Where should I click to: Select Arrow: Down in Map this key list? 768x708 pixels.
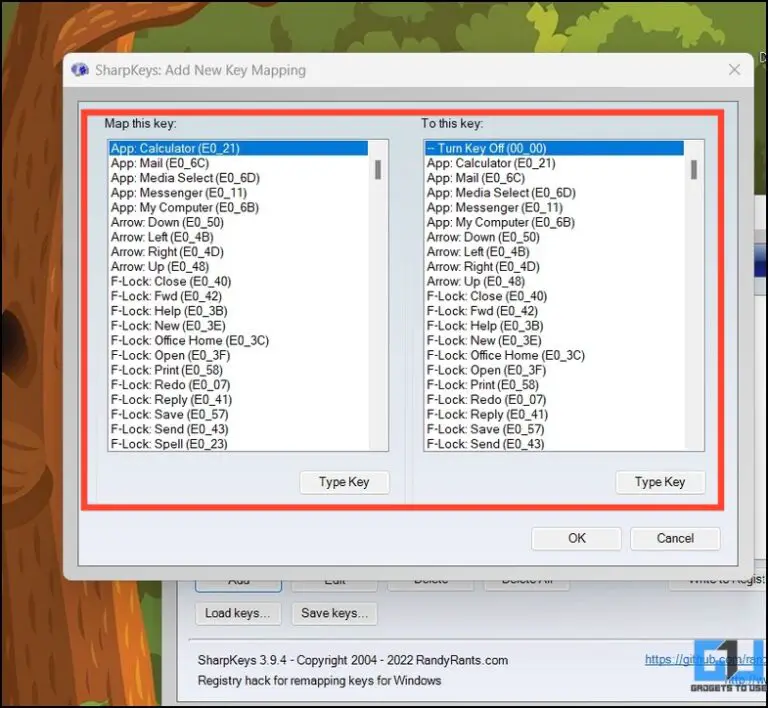coord(239,222)
